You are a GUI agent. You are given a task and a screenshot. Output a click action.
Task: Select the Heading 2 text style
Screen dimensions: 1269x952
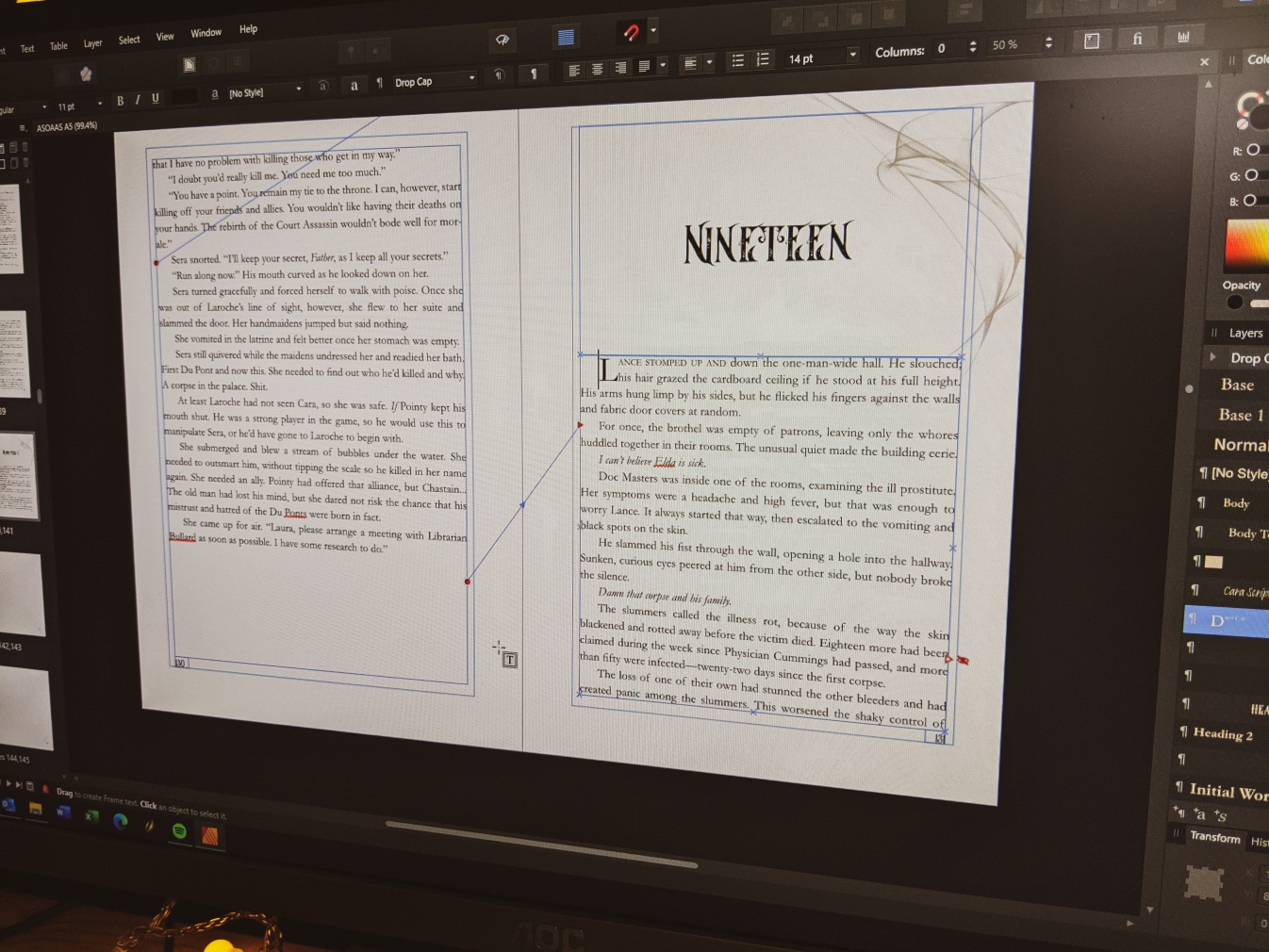tap(1222, 733)
